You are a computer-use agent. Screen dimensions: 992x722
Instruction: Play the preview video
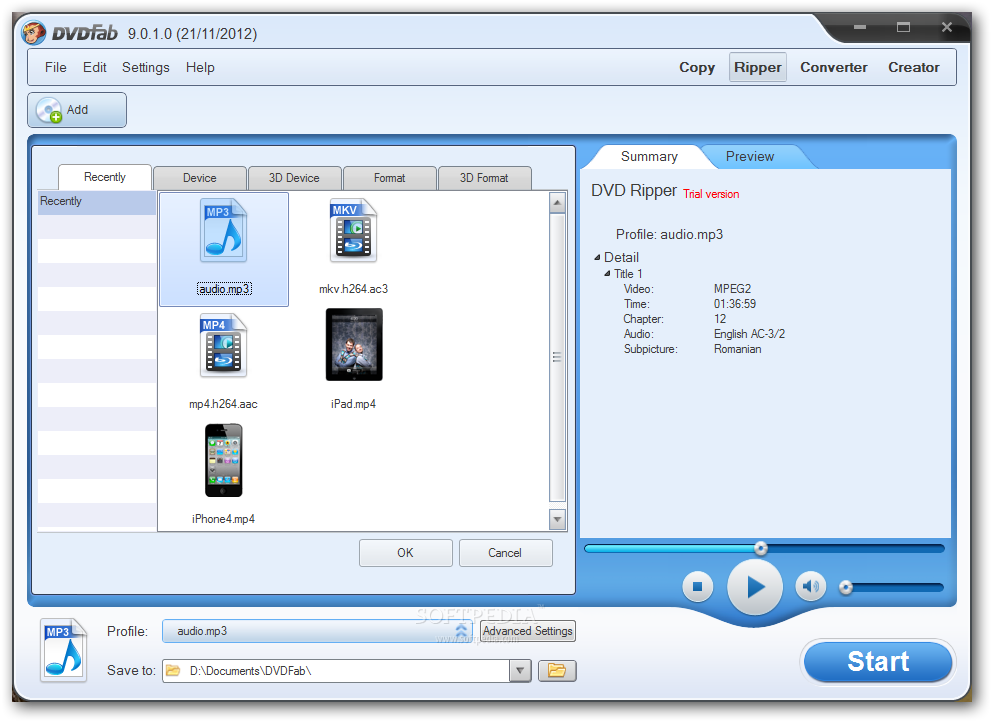[x=755, y=587]
